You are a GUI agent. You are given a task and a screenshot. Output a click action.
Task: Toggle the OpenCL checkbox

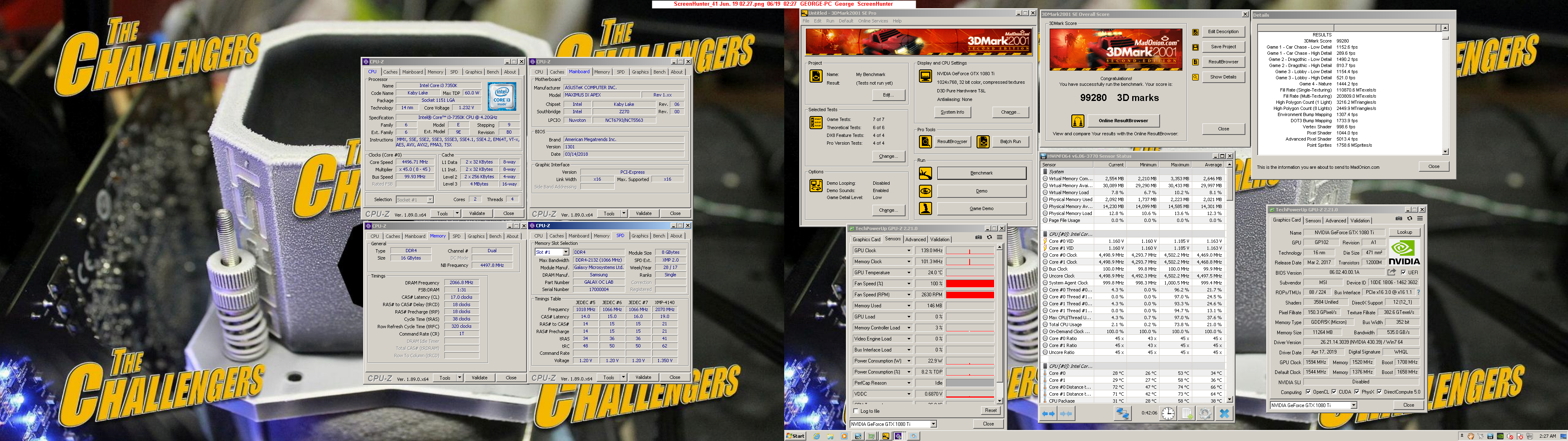[1308, 392]
